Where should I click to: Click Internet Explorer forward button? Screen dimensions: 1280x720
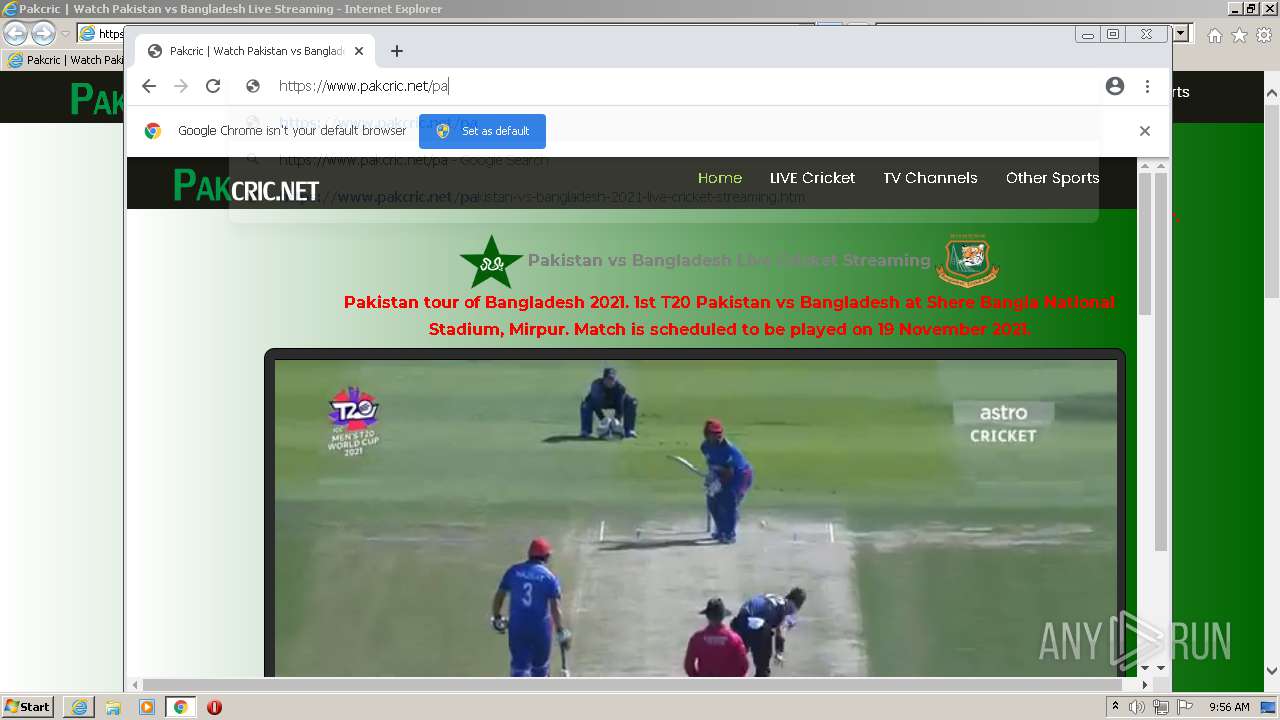pos(43,34)
